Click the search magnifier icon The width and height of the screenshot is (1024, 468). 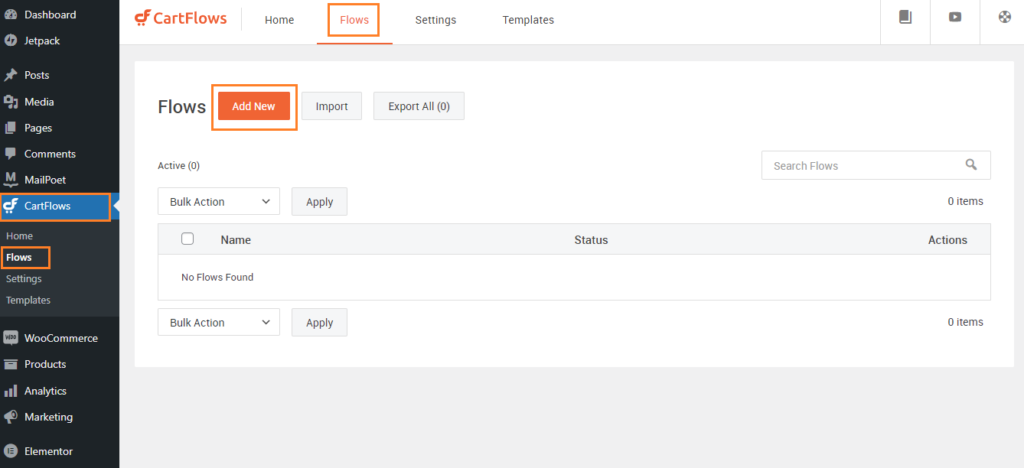971,164
